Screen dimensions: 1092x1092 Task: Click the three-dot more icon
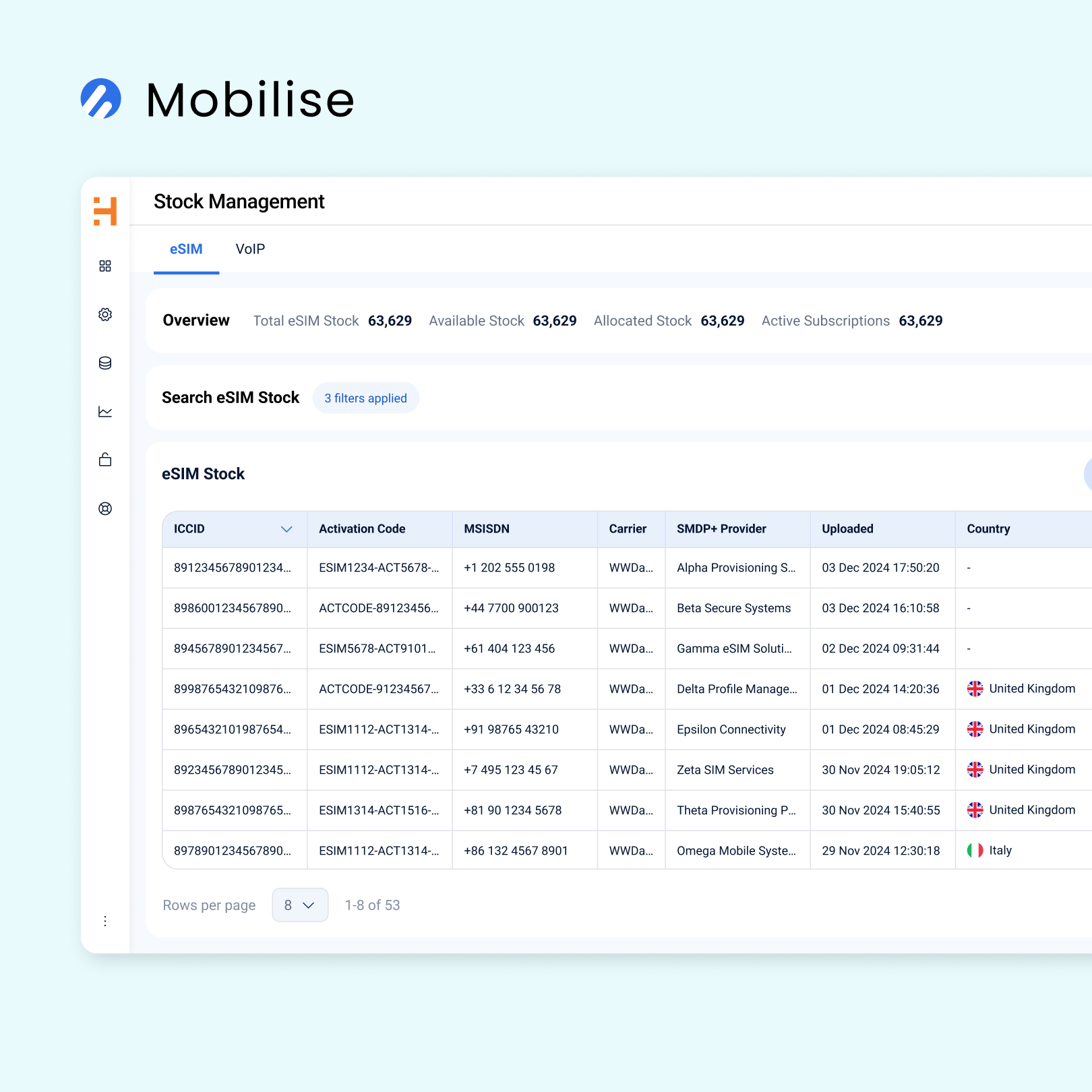point(105,921)
